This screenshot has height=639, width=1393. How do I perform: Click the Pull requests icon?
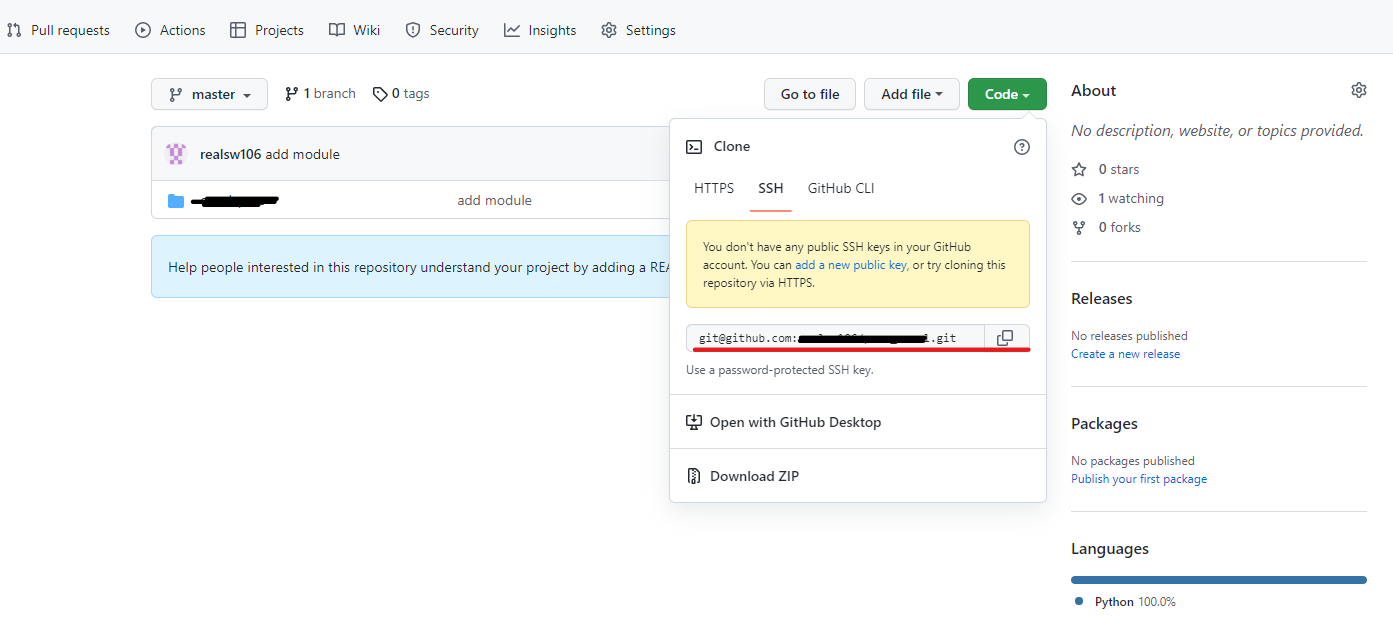click(x=14, y=30)
